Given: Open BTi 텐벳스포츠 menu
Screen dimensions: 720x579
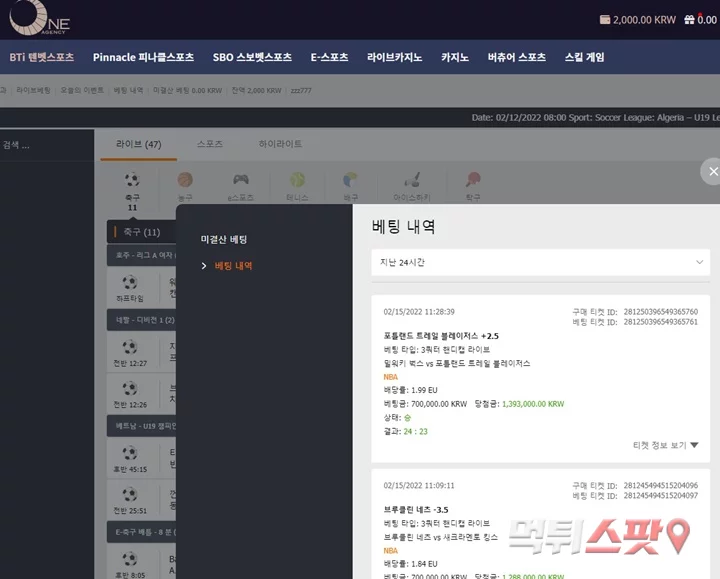Looking at the screenshot, I should 41,57.
